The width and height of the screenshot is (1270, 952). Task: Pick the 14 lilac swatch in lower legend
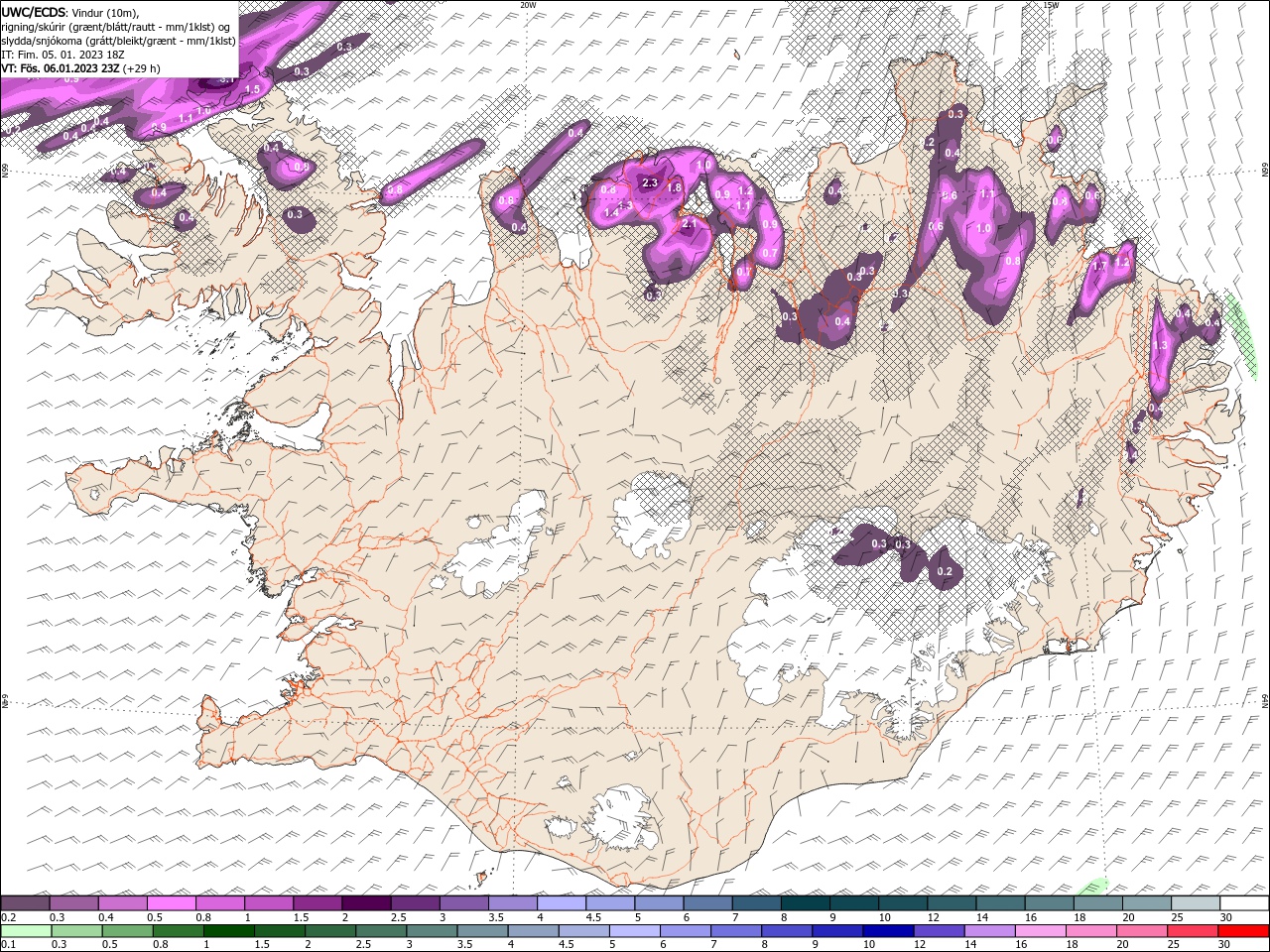pos(988,931)
